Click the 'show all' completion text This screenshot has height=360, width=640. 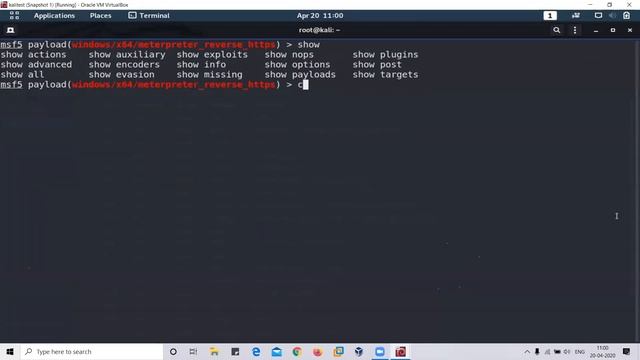click(x=22, y=75)
